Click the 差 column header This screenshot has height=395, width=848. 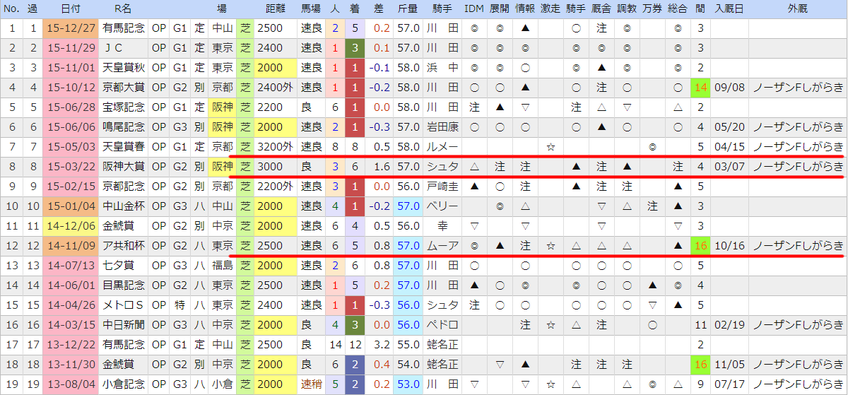point(378,9)
